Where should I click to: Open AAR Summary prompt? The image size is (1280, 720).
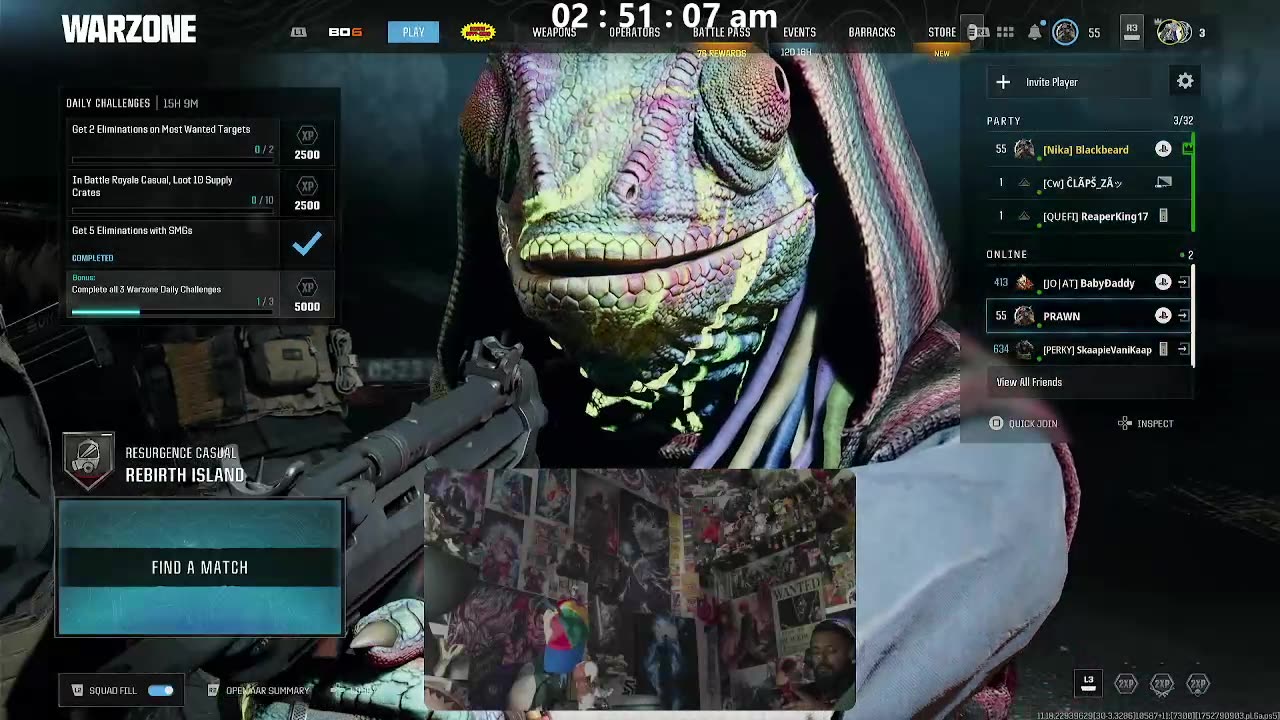(x=257, y=690)
